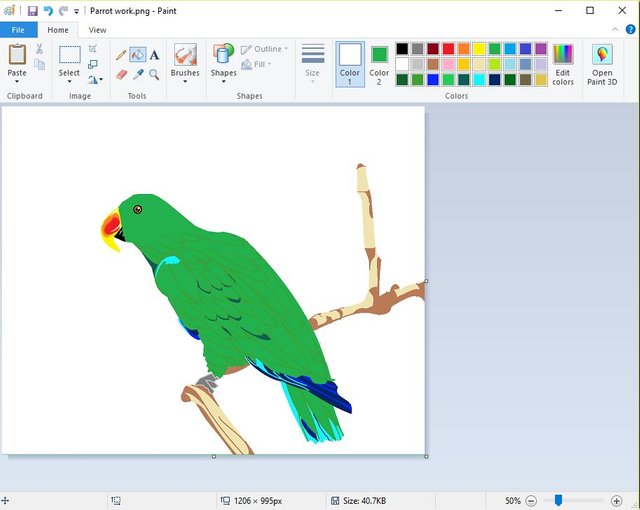Pick the white color swatch
The width and height of the screenshot is (640, 510).
pyautogui.click(x=402, y=64)
